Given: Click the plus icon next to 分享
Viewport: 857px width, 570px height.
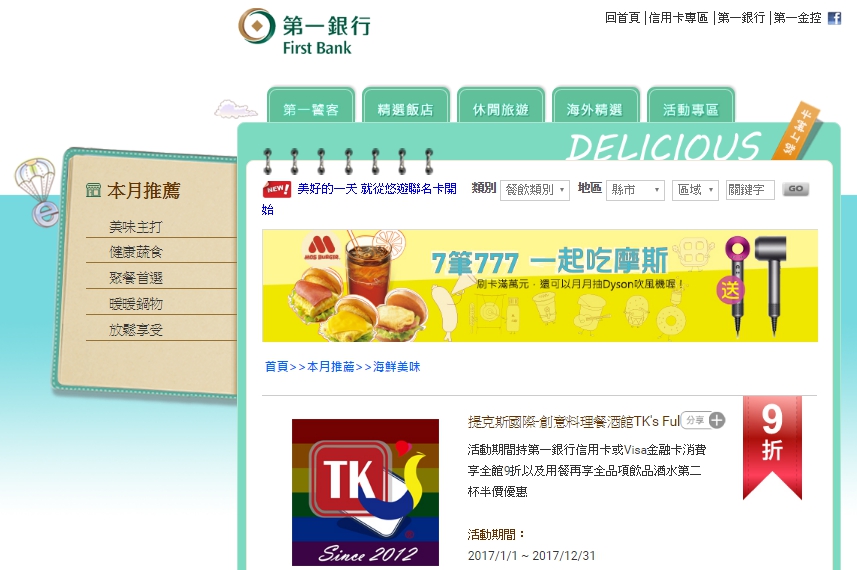Looking at the screenshot, I should (717, 420).
